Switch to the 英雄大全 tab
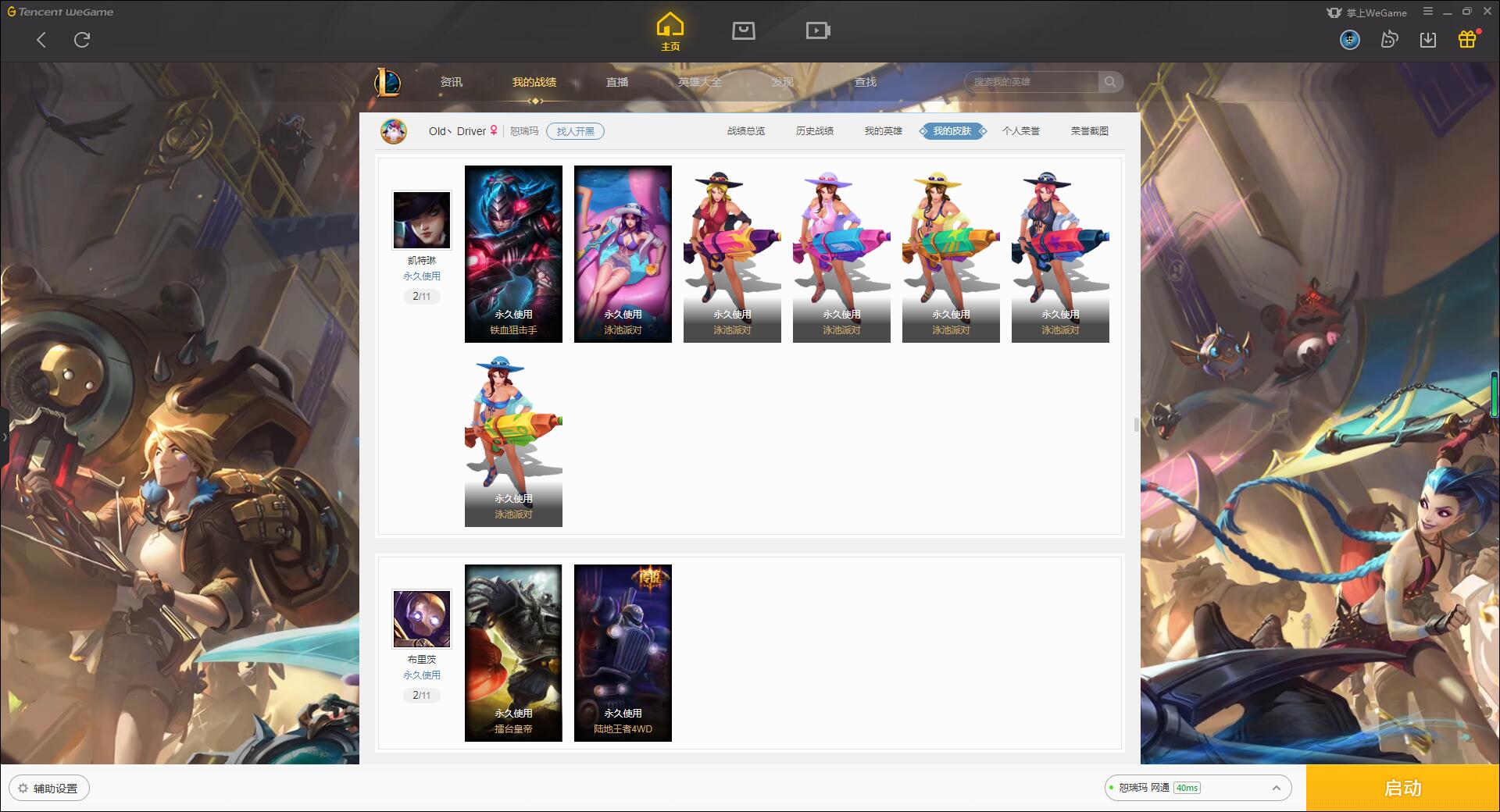 click(700, 82)
